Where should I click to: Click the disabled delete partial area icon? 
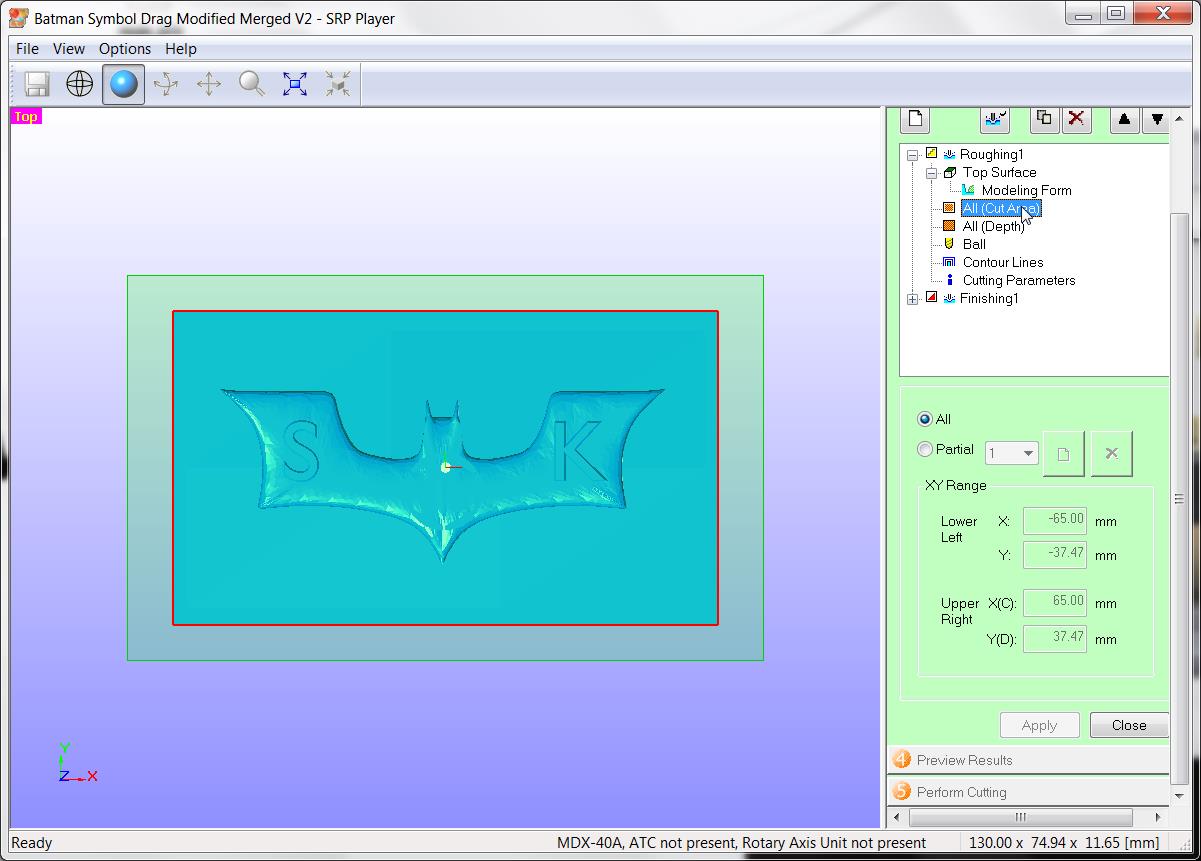tap(1111, 454)
